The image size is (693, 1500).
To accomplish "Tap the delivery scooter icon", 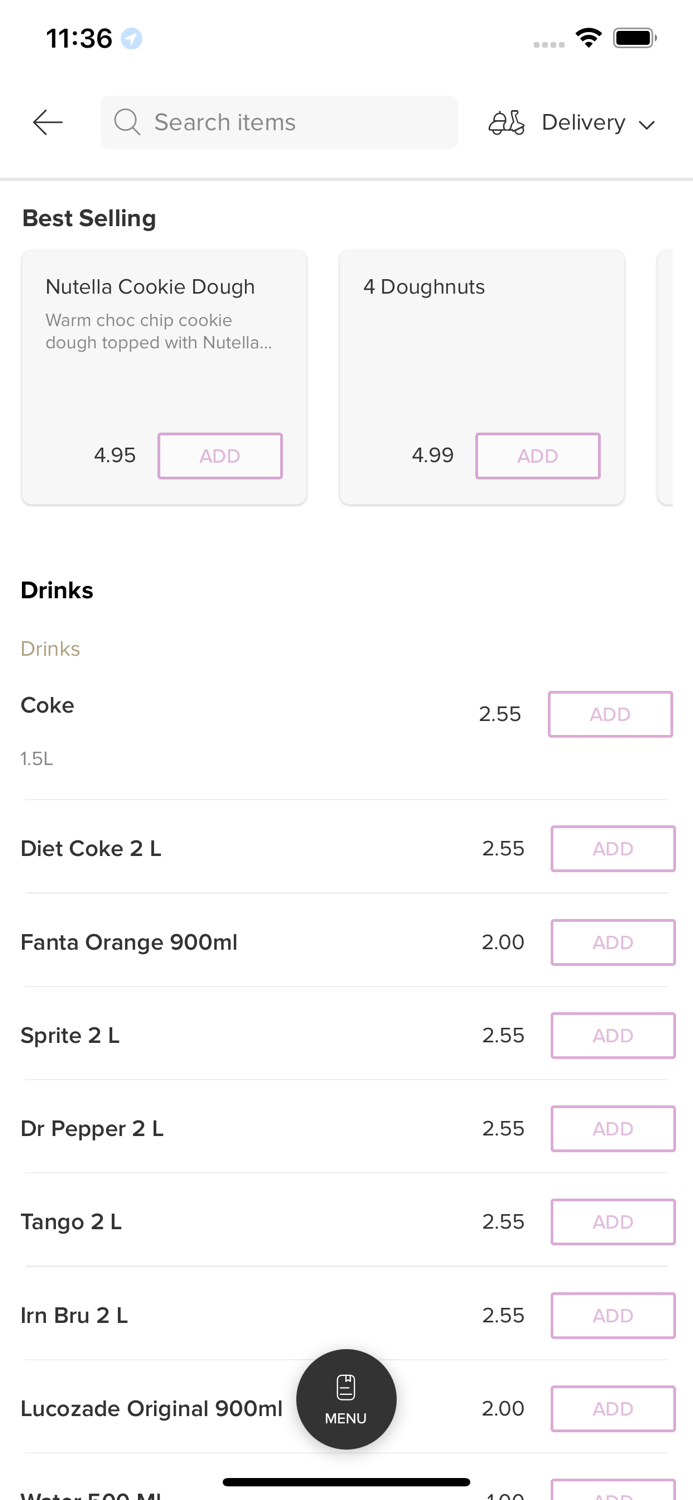I will click(x=506, y=122).
